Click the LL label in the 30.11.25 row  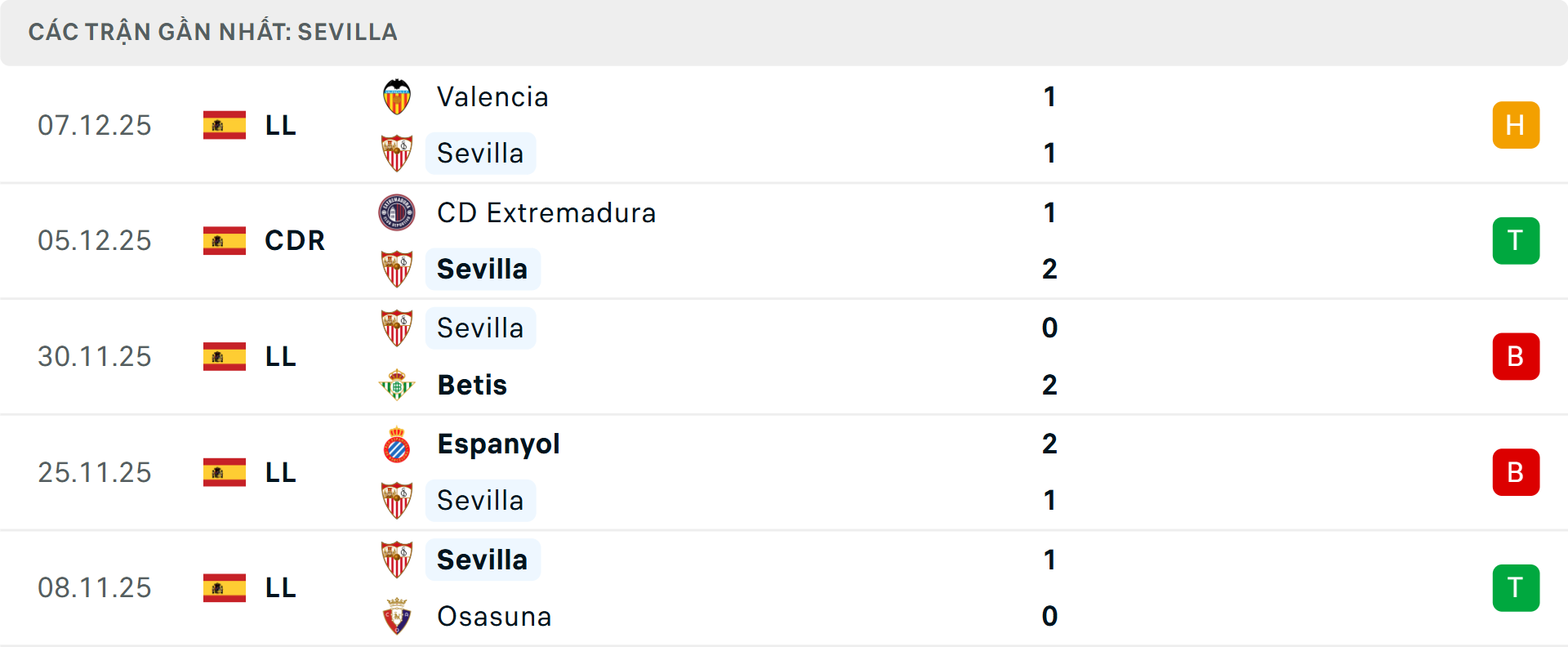[x=278, y=356]
